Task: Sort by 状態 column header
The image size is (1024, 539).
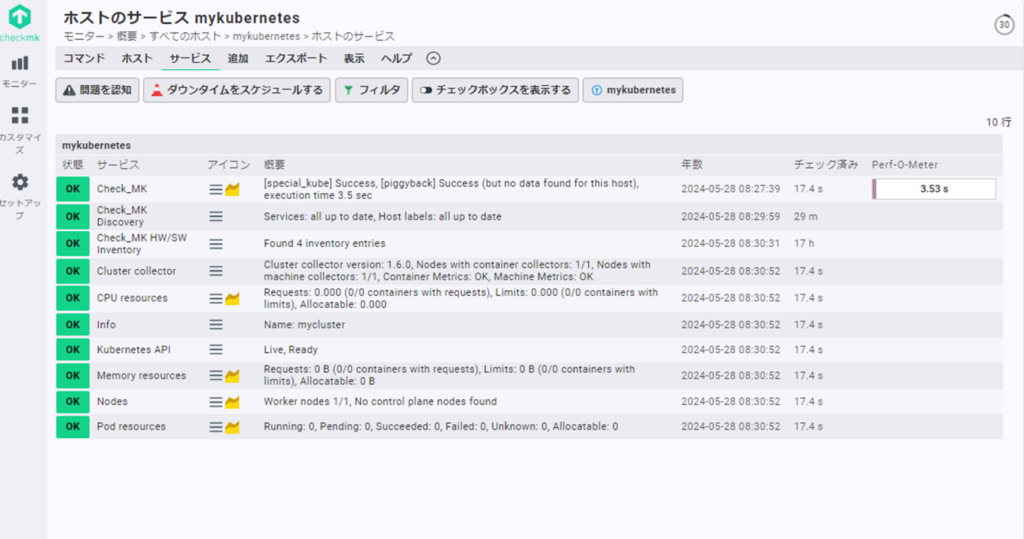Action: coord(72,165)
